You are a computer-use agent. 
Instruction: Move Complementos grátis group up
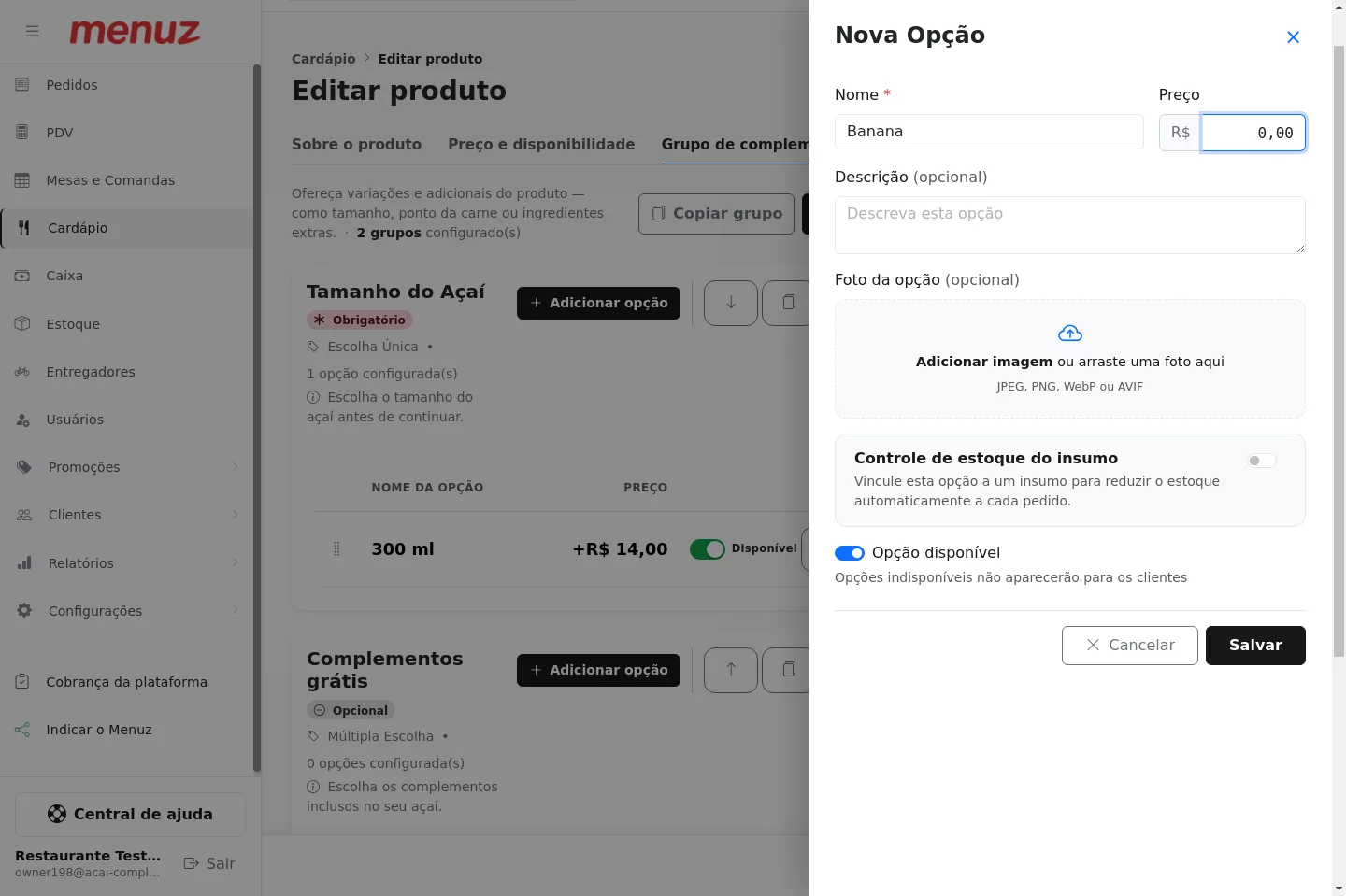731,670
